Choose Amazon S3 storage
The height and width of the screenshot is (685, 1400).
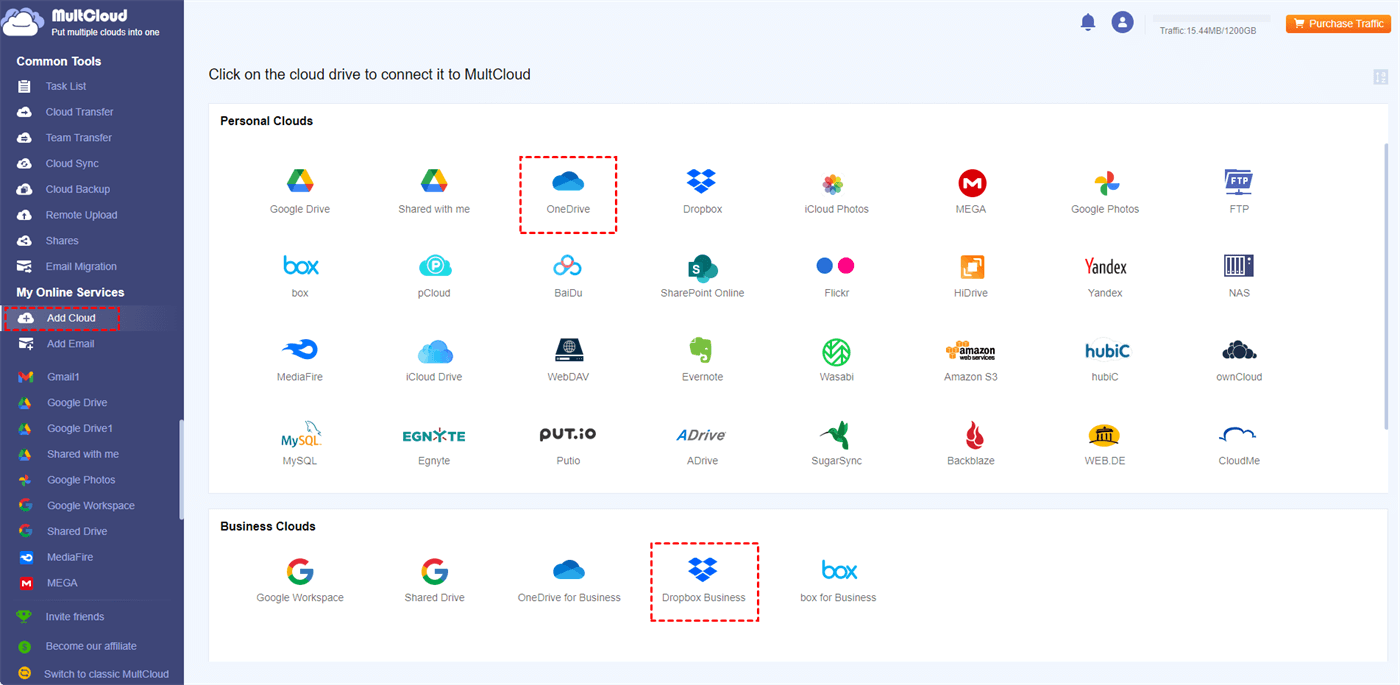tap(971, 360)
